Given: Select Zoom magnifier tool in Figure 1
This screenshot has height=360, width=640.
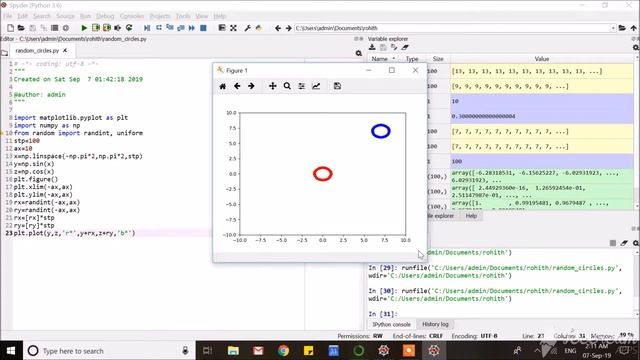Looking at the screenshot, I should click(x=287, y=86).
